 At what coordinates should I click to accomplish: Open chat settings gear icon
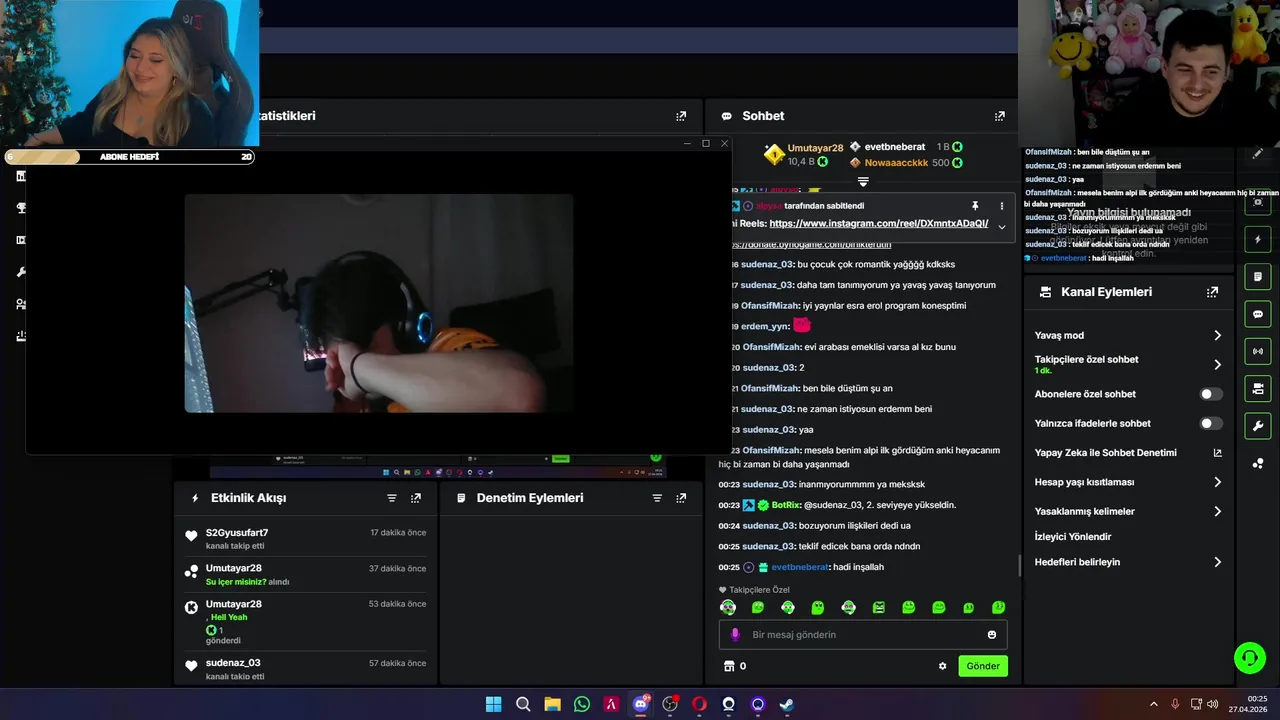point(942,666)
